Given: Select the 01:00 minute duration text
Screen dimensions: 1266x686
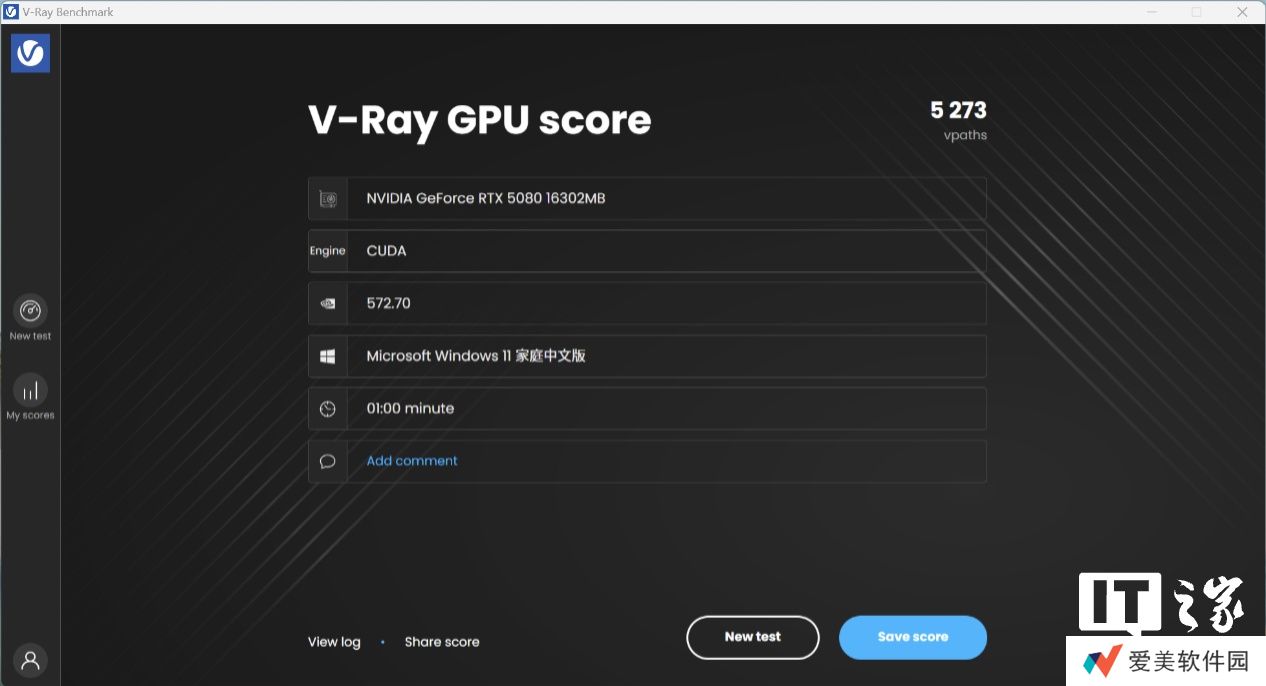Looking at the screenshot, I should click(x=410, y=408).
